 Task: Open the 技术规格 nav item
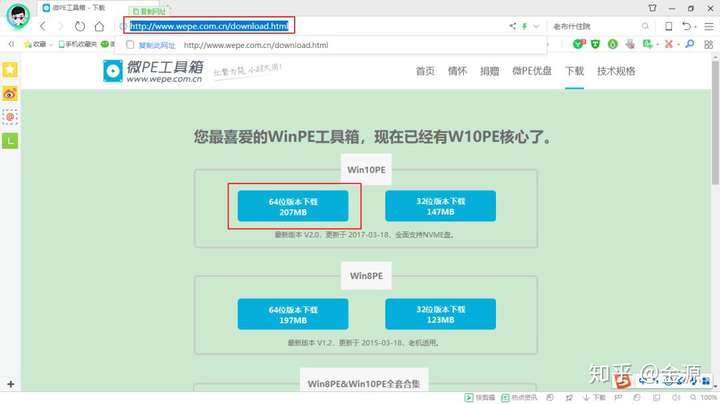[616, 71]
